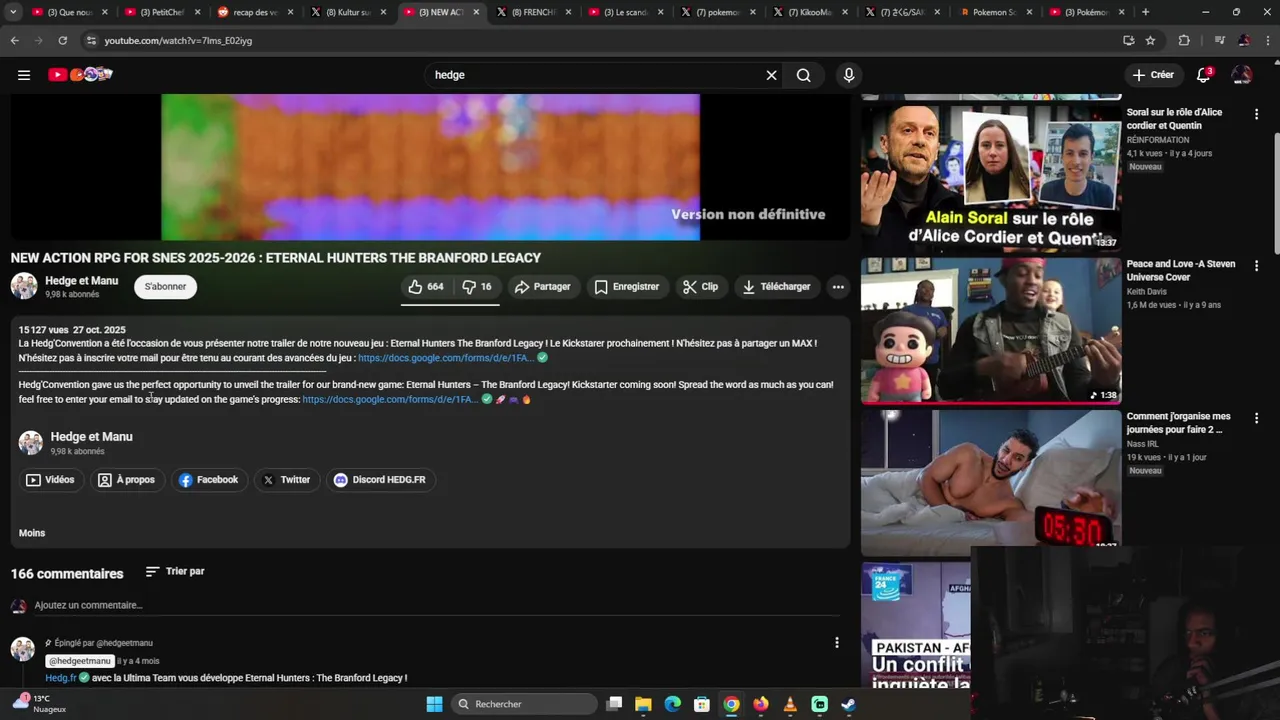Close the NEW ACT active tab
Screen dimensions: 1280x720
point(476,12)
